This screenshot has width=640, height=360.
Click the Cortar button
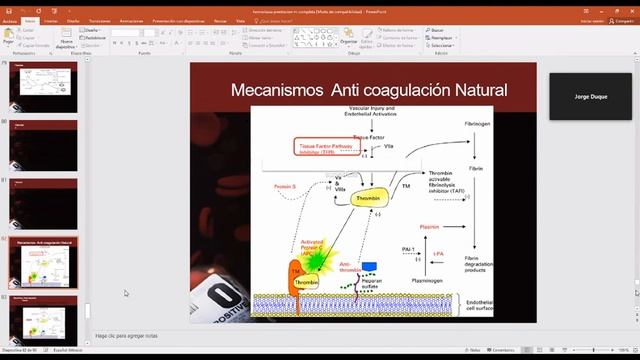pos(26,30)
